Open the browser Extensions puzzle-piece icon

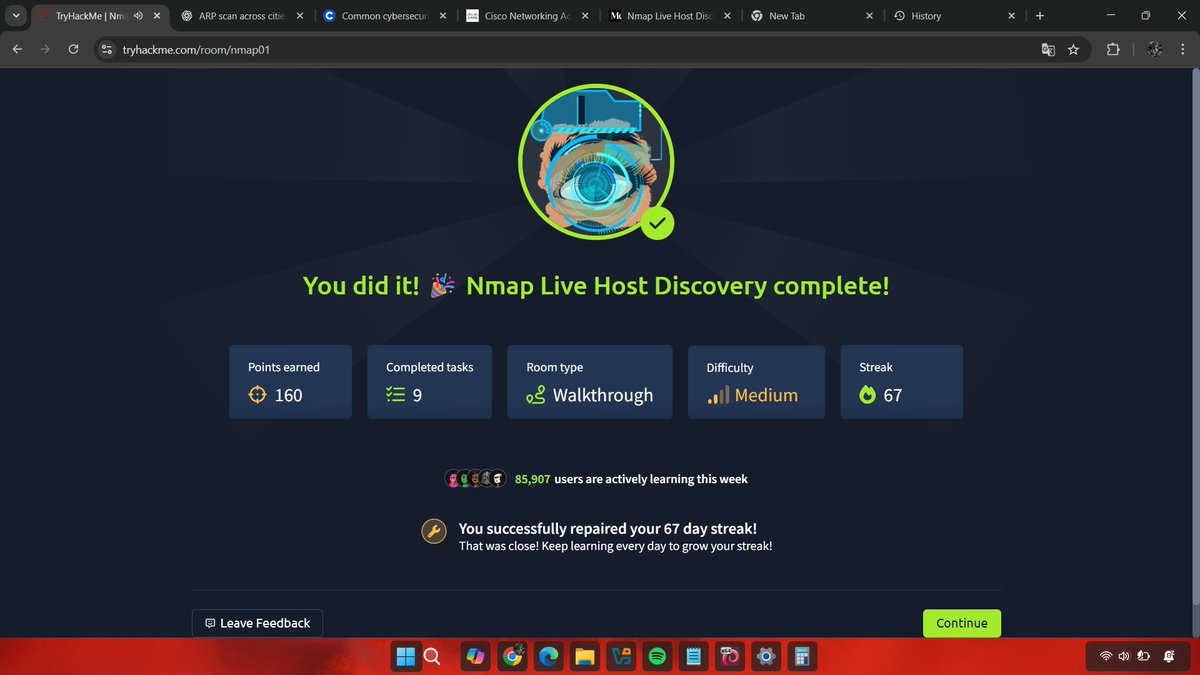tap(1113, 48)
